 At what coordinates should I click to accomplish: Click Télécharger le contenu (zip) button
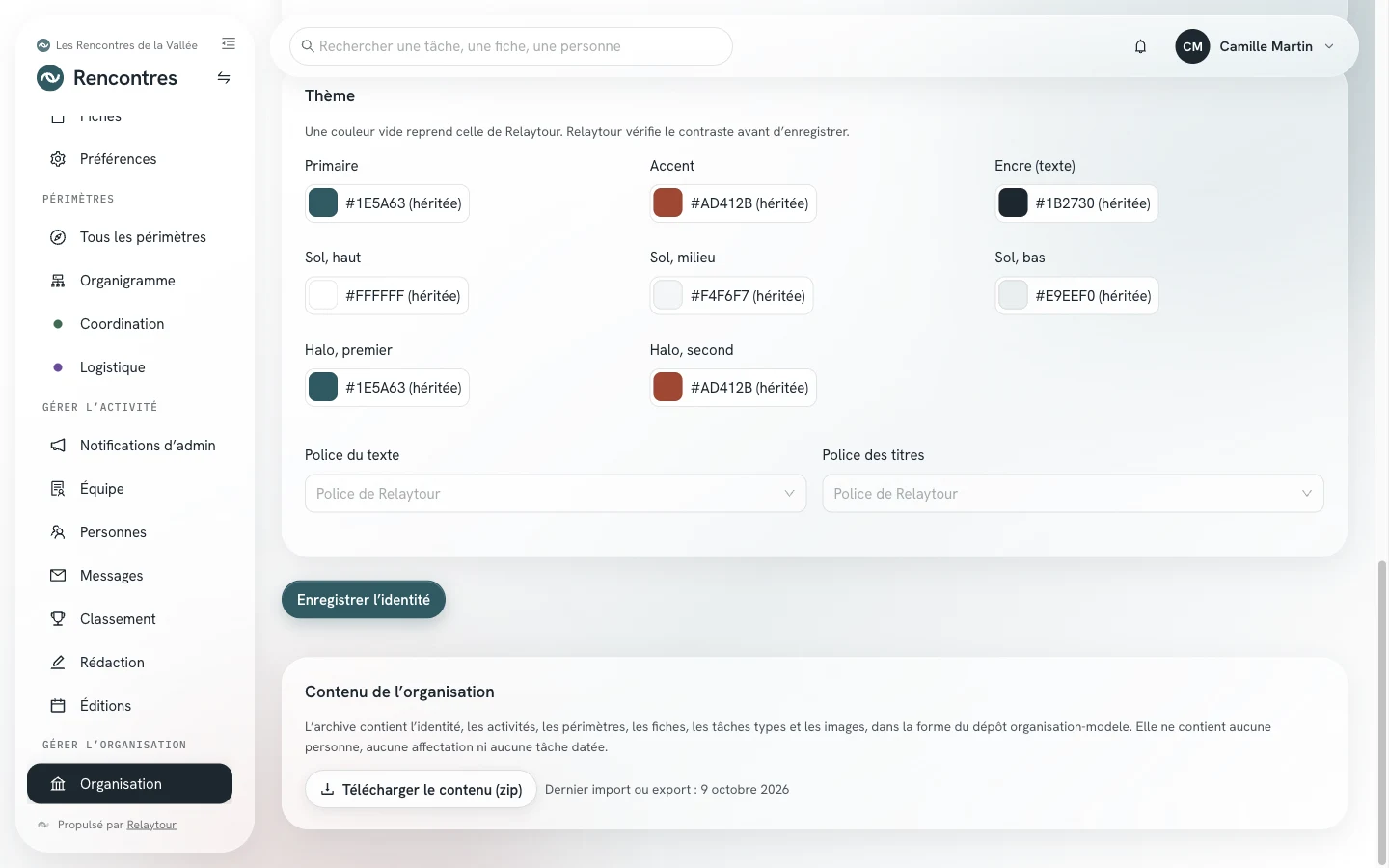coord(421,789)
